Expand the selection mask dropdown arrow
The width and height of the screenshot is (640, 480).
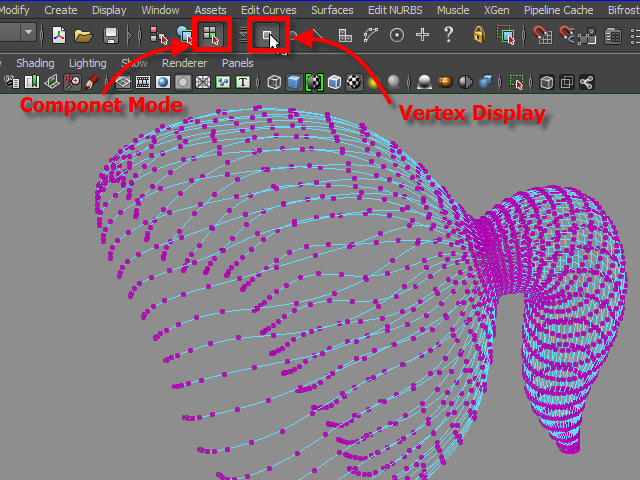pyautogui.click(x=245, y=35)
